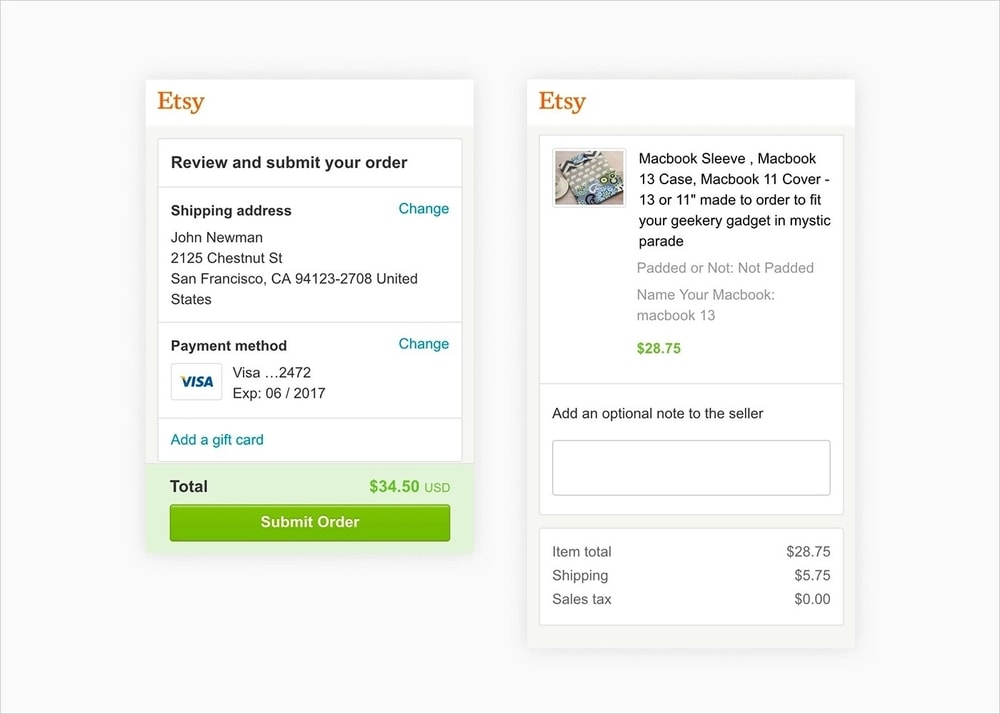Click the Padded or Not option text
This screenshot has width=1000, height=714.
(x=726, y=268)
